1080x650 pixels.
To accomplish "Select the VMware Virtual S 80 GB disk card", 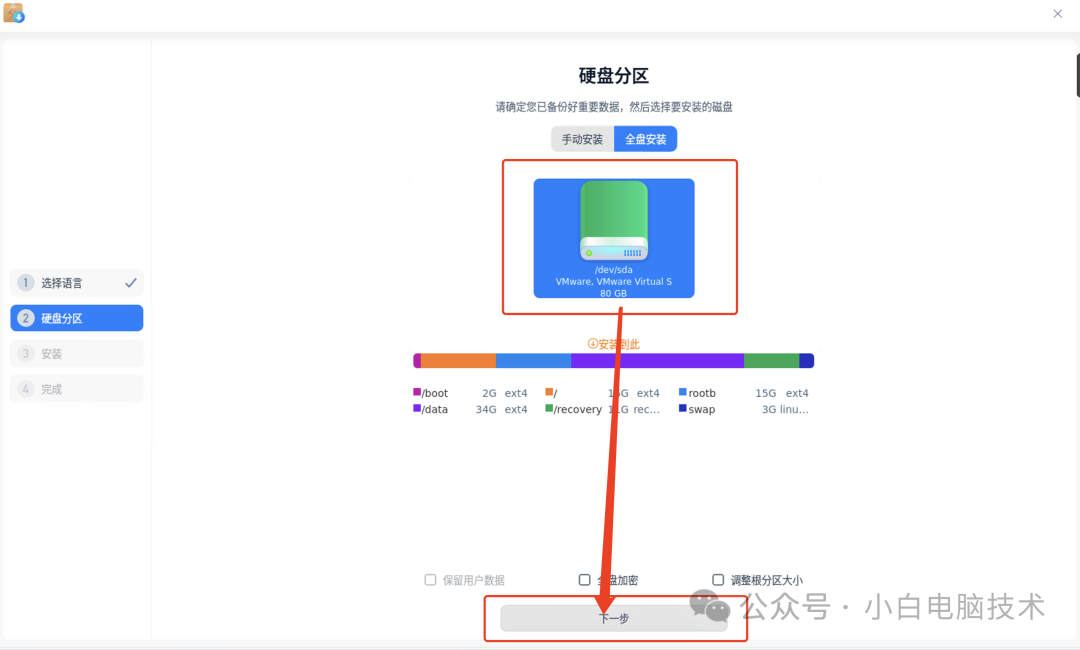I will 613,237.
